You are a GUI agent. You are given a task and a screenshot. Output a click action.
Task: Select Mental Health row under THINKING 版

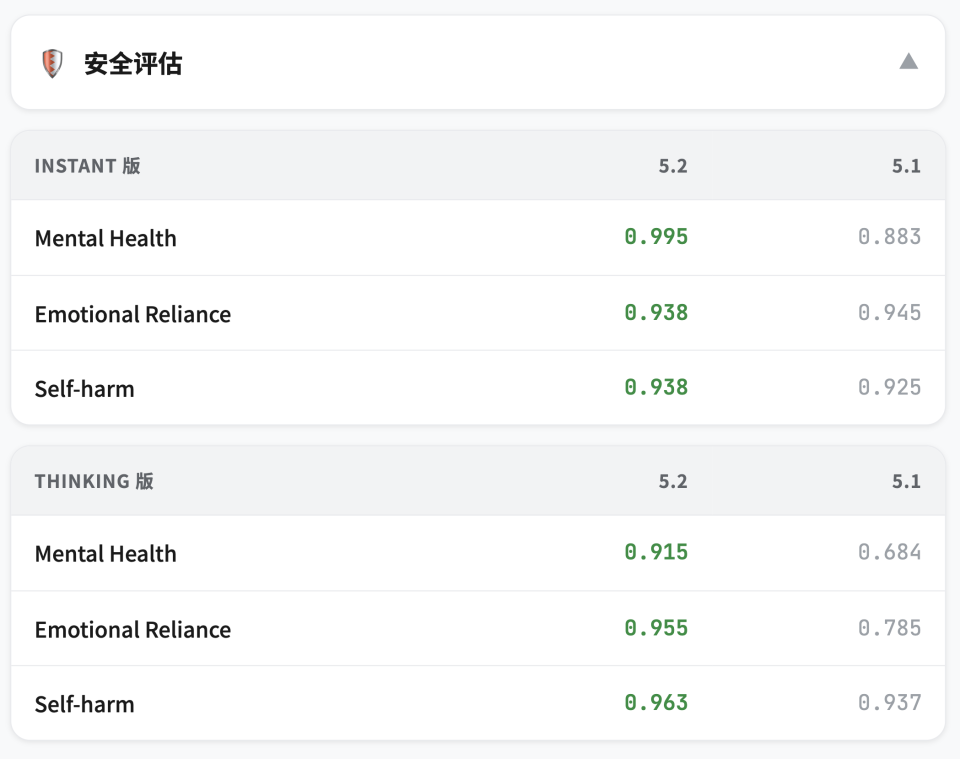(105, 553)
